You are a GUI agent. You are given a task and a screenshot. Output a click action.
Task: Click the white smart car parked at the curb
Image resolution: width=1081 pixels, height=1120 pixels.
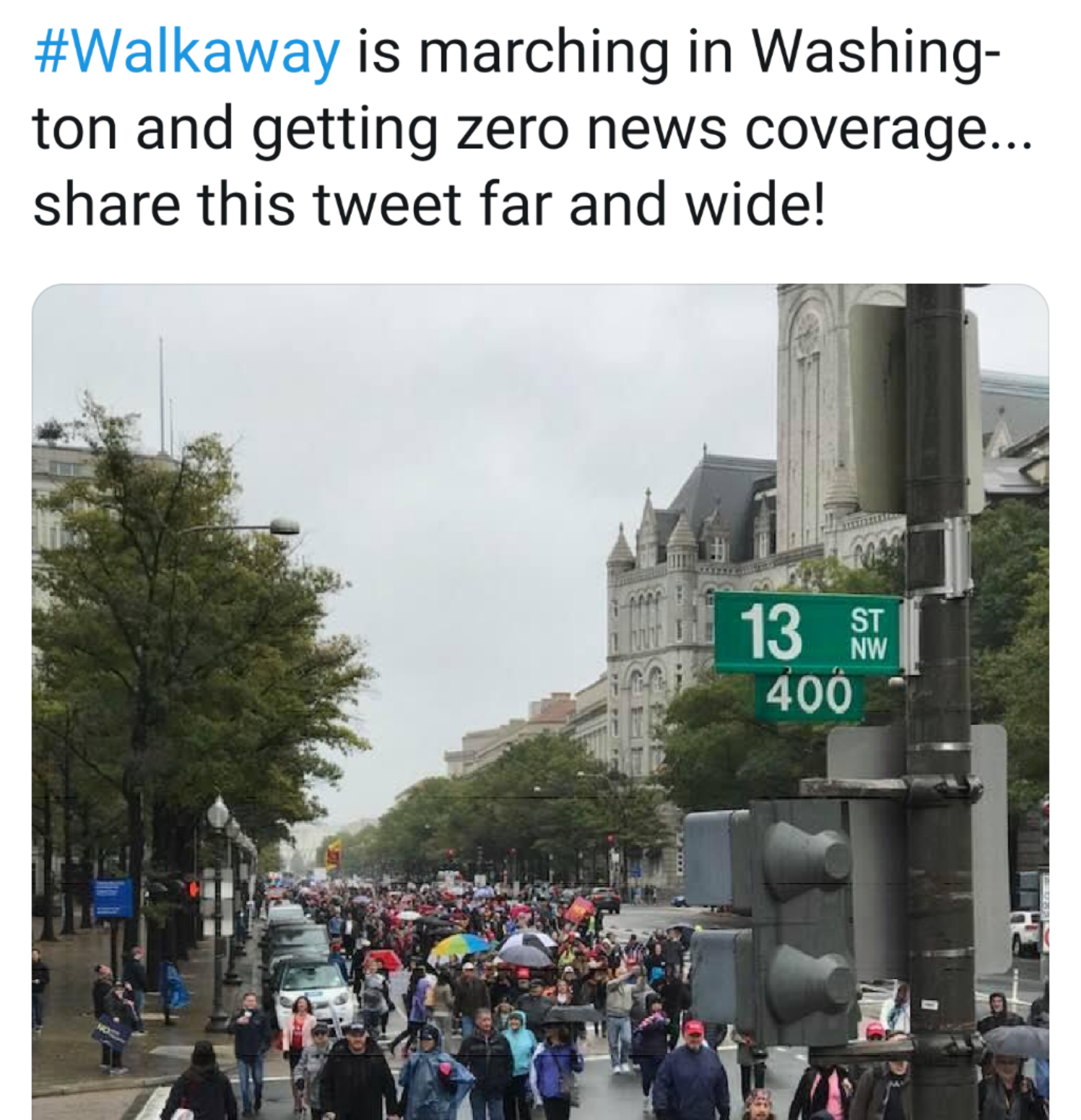coord(312,993)
